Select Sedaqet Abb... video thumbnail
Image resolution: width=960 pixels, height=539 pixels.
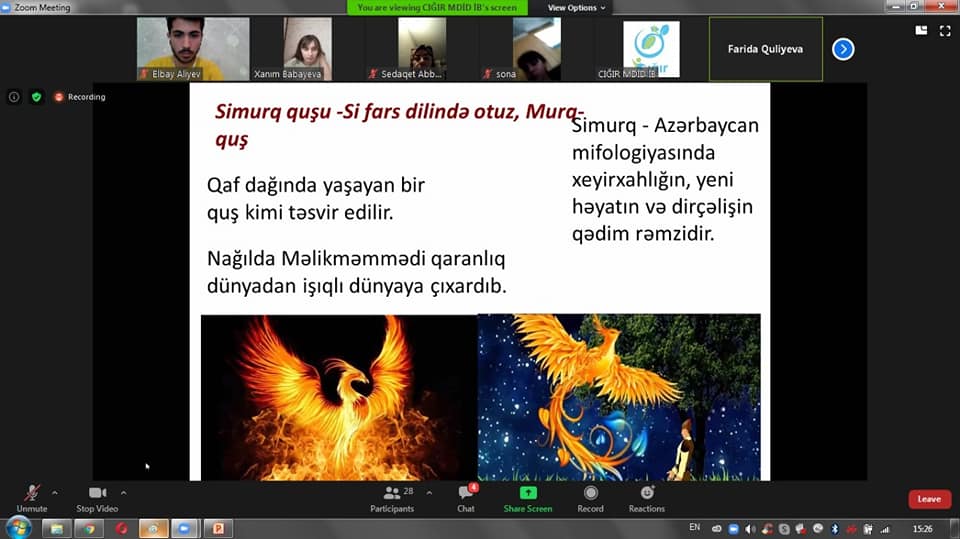pos(422,49)
